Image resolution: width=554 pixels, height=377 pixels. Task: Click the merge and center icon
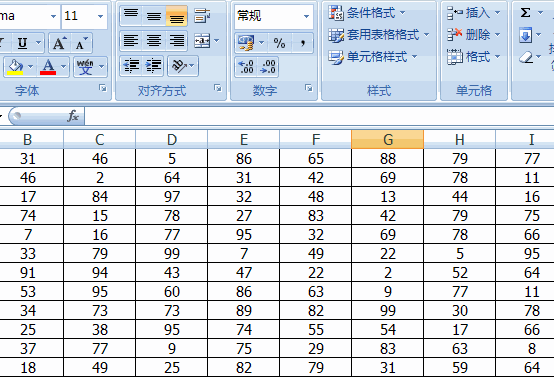(x=202, y=41)
